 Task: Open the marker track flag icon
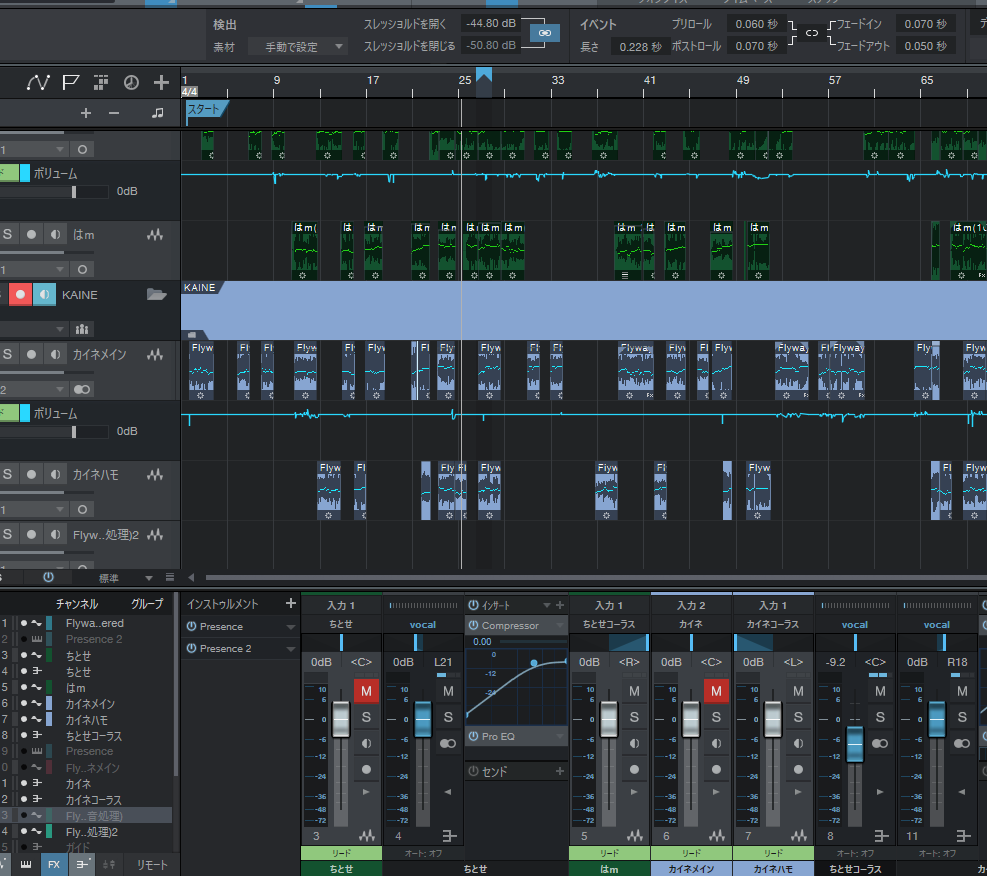click(70, 82)
